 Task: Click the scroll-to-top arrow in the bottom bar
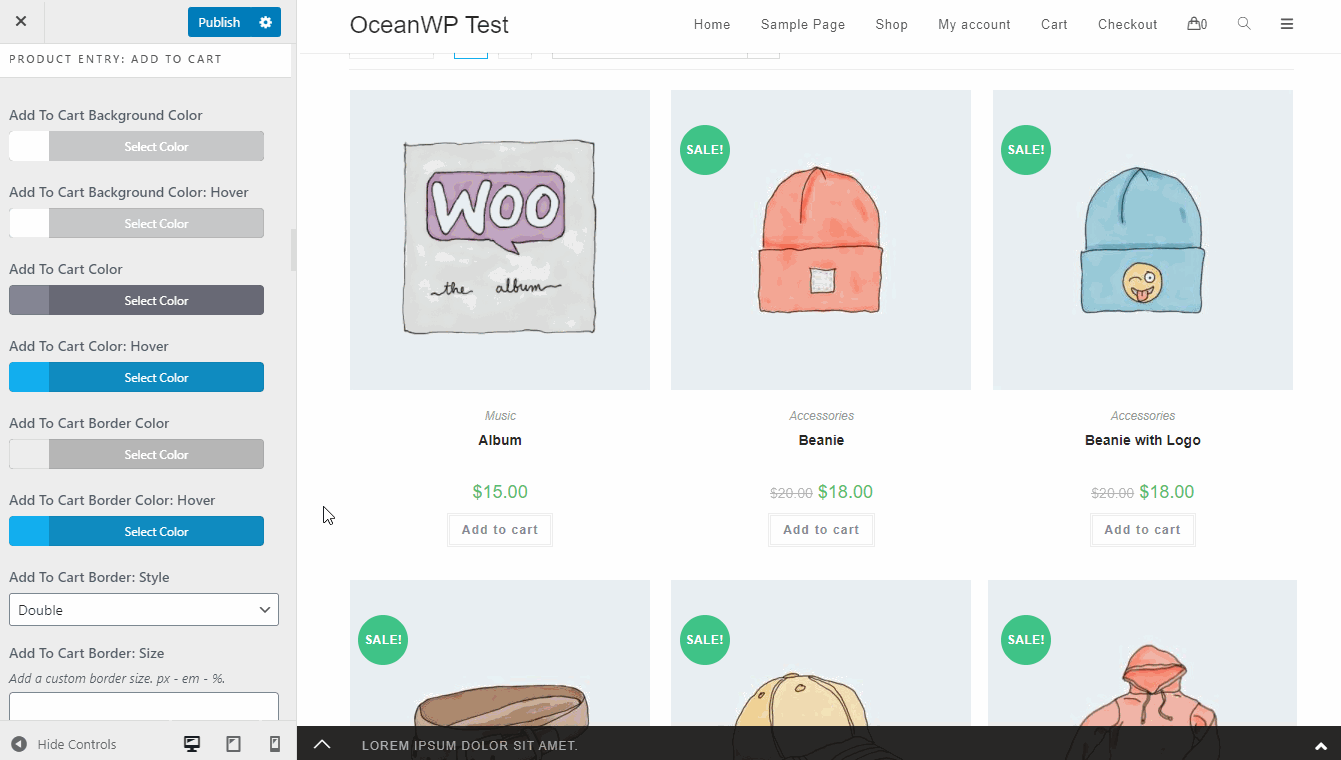[x=1321, y=746]
